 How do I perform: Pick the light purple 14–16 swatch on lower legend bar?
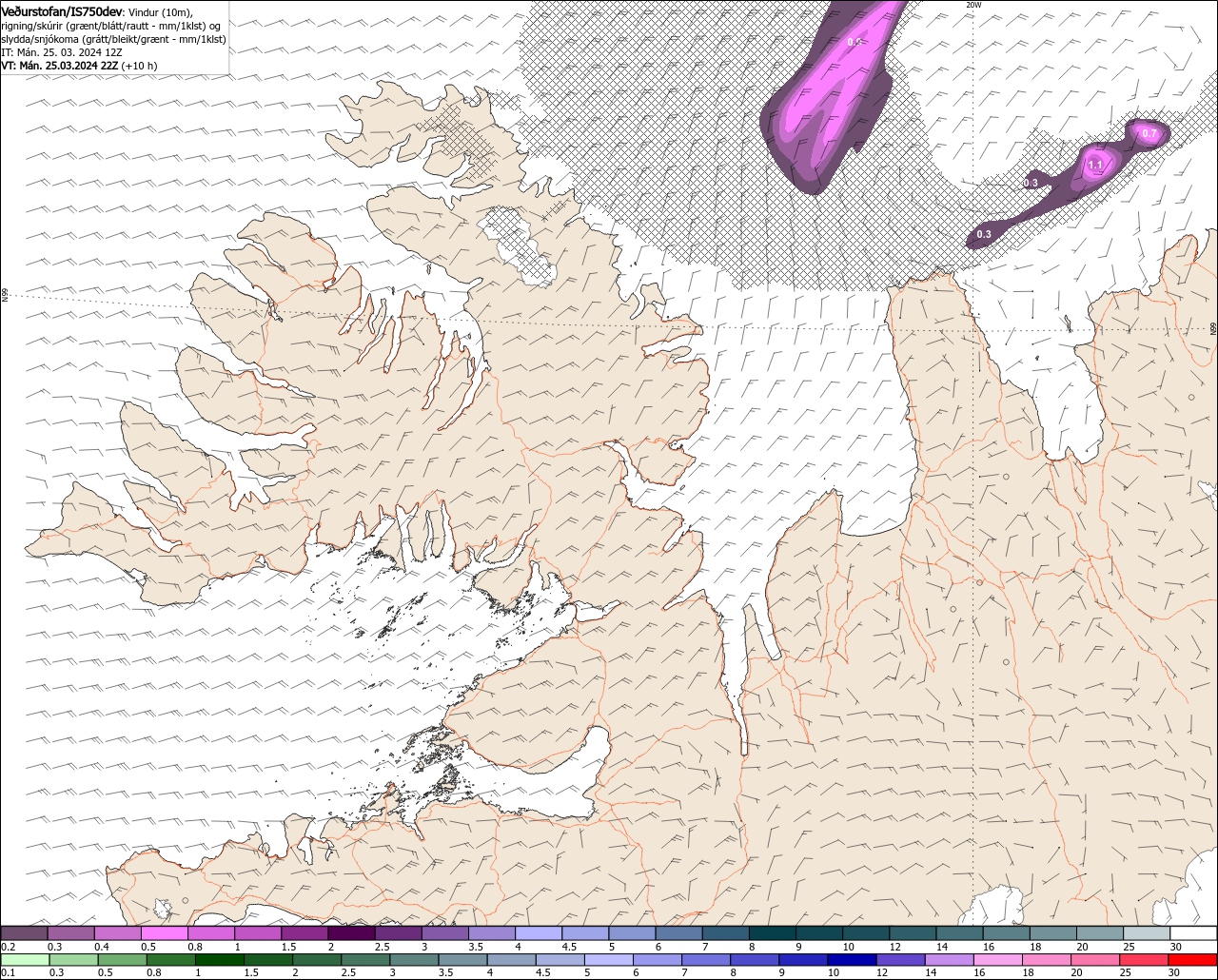[948, 959]
